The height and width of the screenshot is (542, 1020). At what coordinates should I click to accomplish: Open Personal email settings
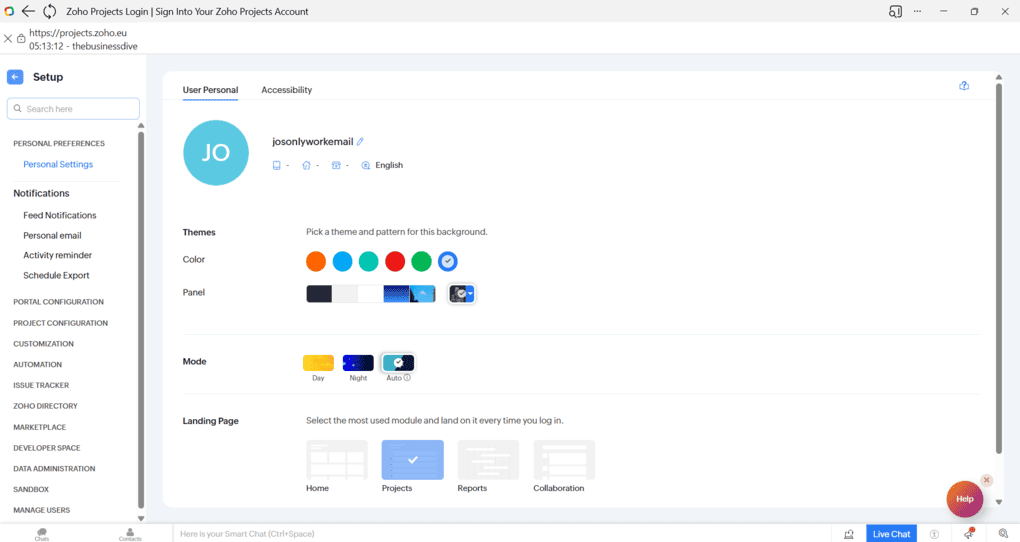pos(52,236)
